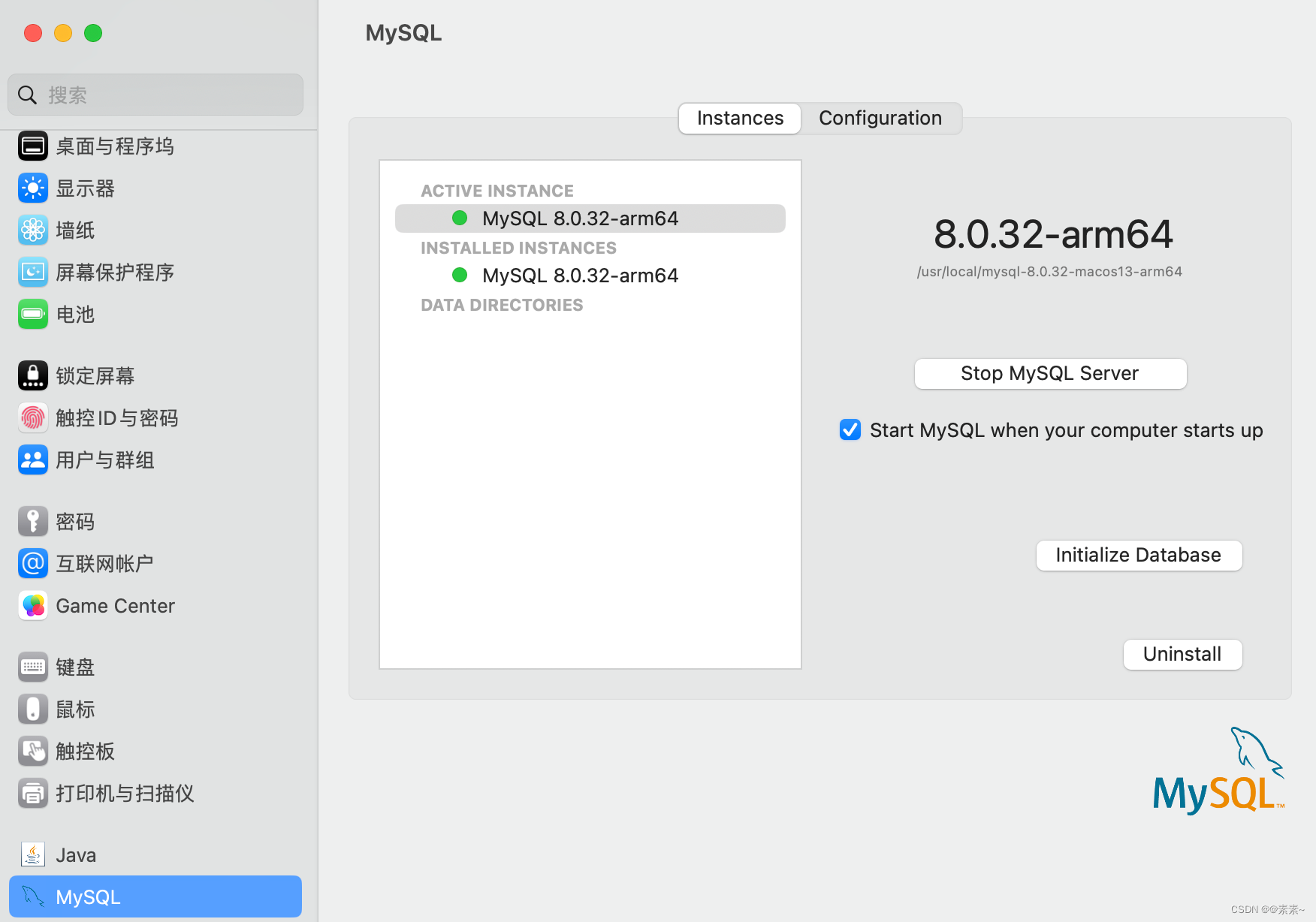Minimize the window with yellow button
This screenshot has width=1316, height=922.
(63, 33)
